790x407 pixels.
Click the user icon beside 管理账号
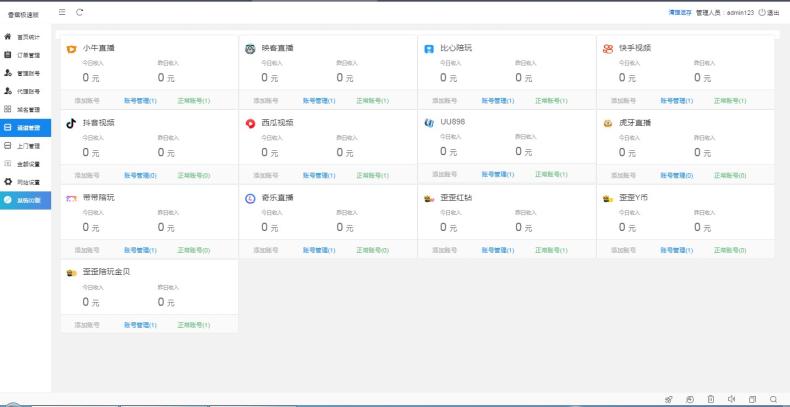point(8,73)
